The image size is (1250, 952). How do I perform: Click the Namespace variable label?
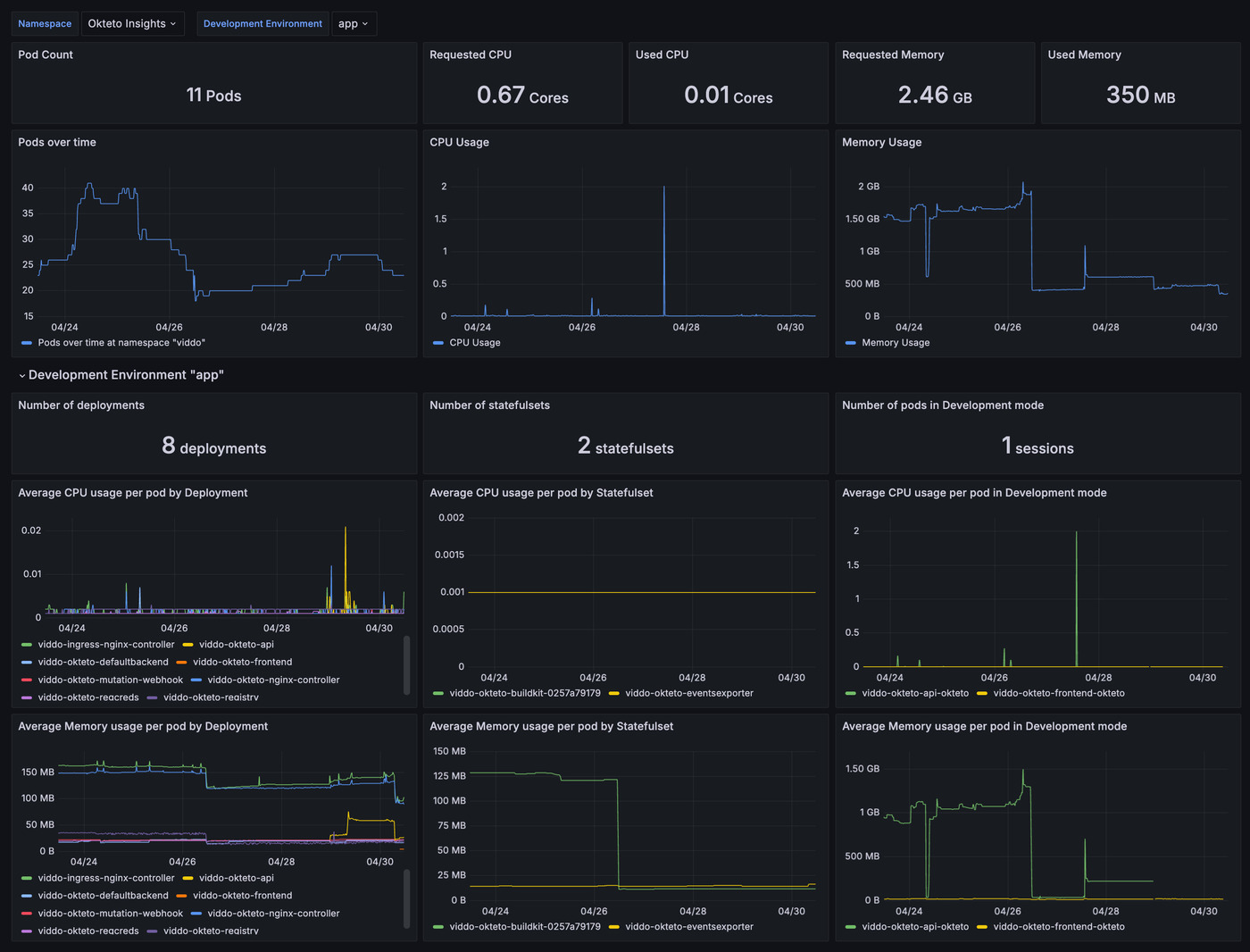tap(45, 23)
